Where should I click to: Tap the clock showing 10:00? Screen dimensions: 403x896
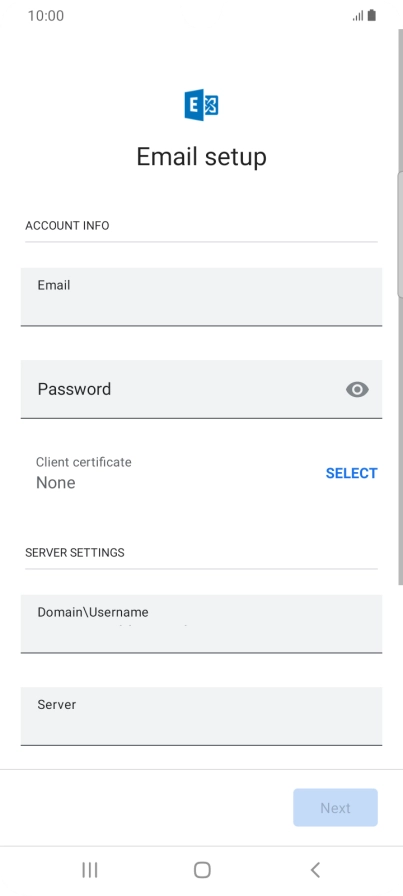point(46,15)
